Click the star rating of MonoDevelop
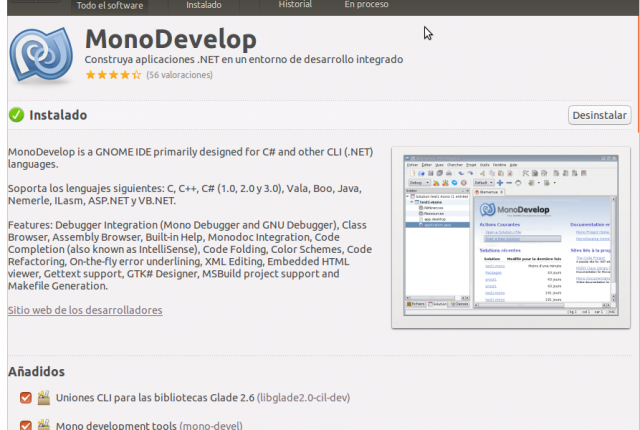The height and width of the screenshot is (430, 640). [x=113, y=75]
